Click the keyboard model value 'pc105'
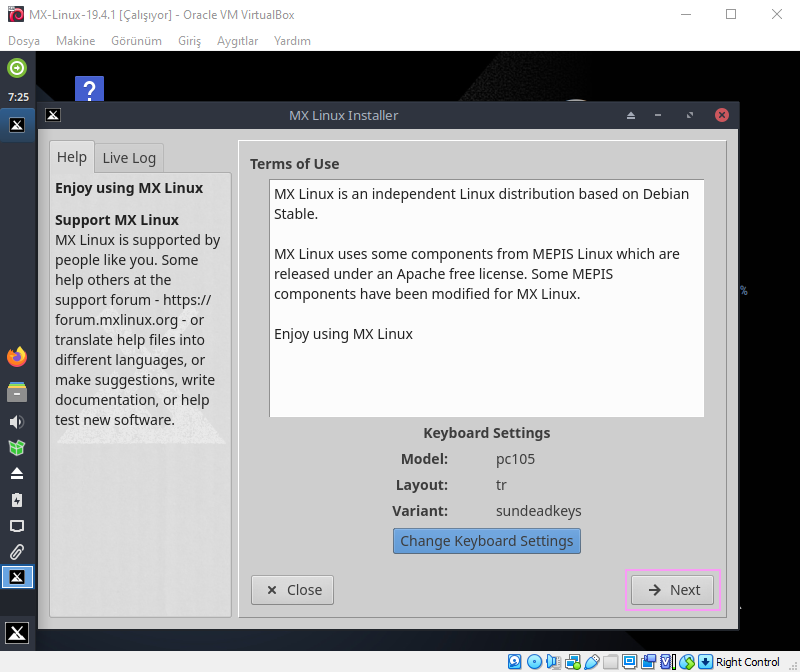The width and height of the screenshot is (800, 672). click(x=515, y=459)
